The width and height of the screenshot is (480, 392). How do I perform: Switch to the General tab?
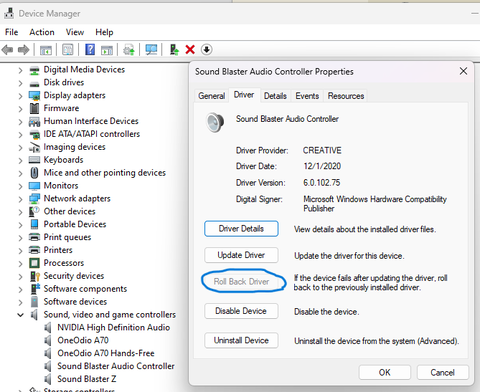(x=211, y=96)
